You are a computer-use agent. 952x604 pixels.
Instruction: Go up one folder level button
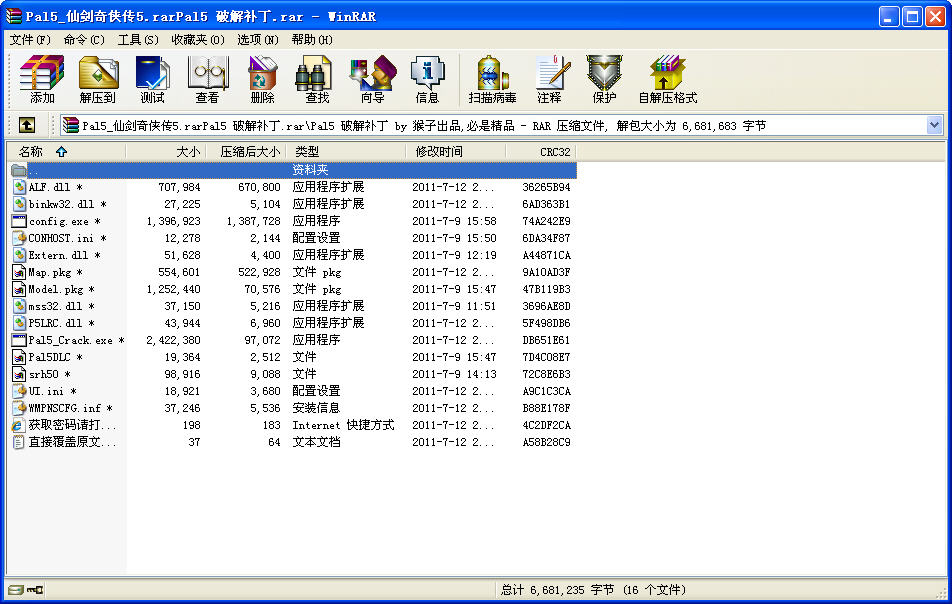coord(27,125)
